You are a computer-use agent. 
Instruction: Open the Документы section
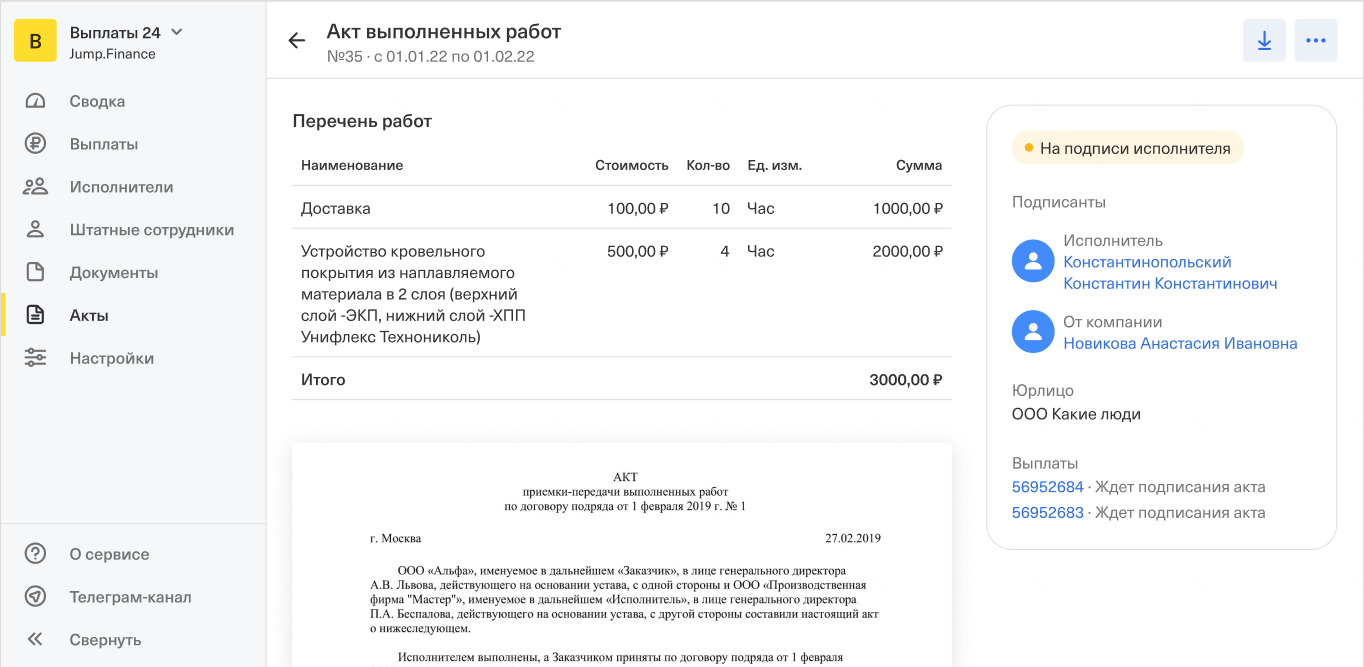(114, 272)
